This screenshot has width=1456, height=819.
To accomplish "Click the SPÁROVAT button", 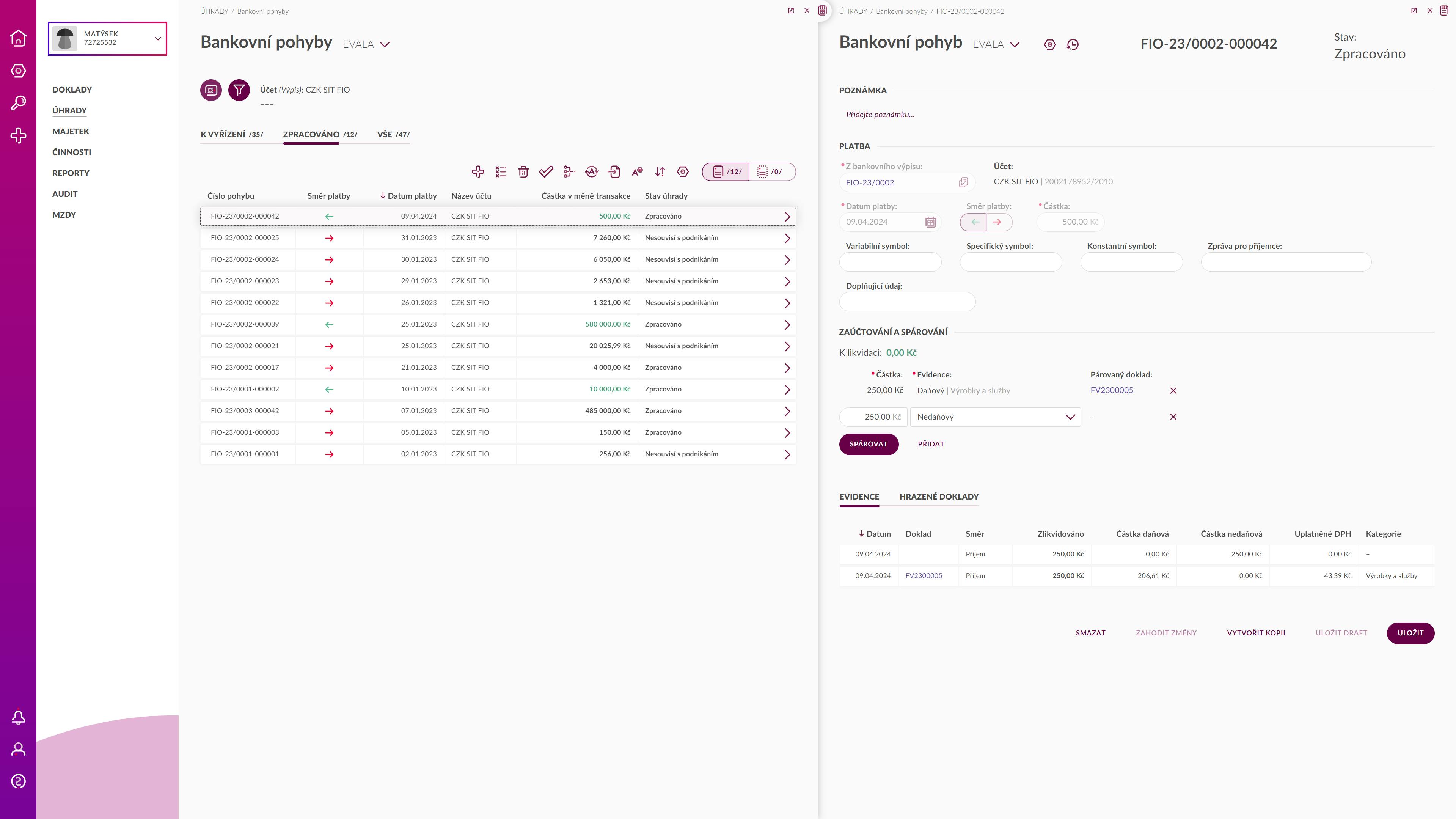I will coord(869,444).
